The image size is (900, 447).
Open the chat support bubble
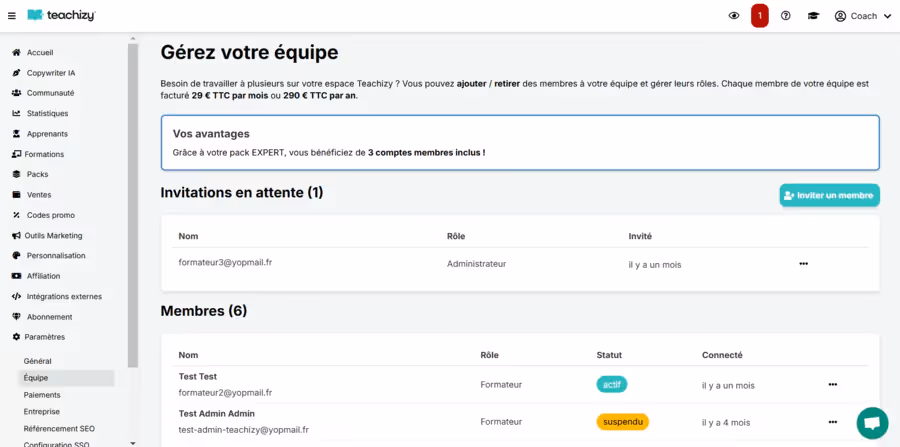coord(872,423)
